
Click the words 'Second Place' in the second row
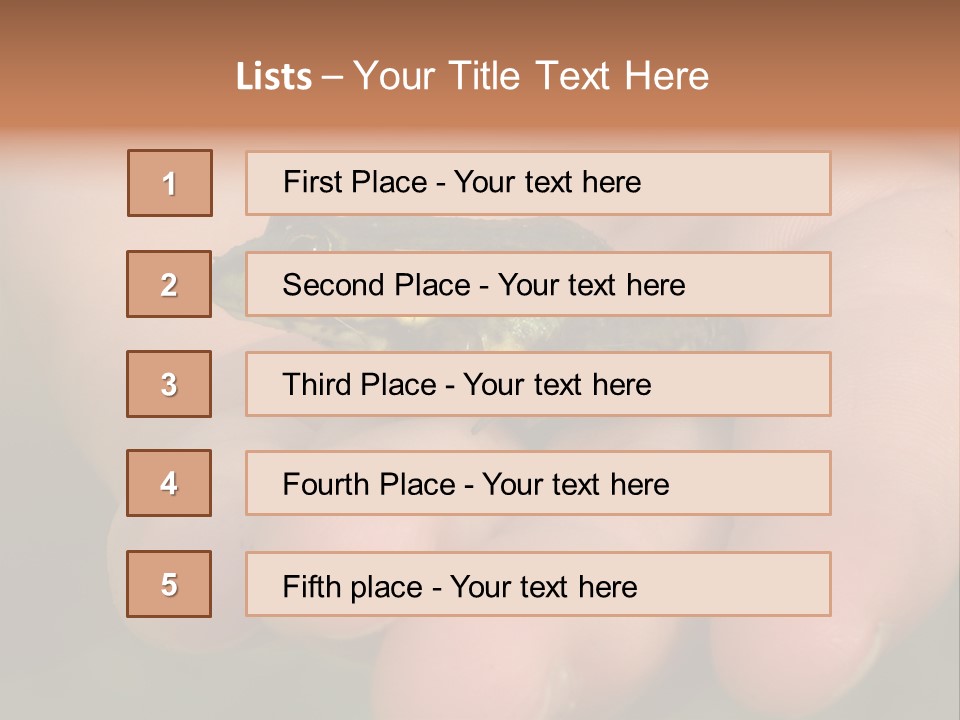[377, 285]
